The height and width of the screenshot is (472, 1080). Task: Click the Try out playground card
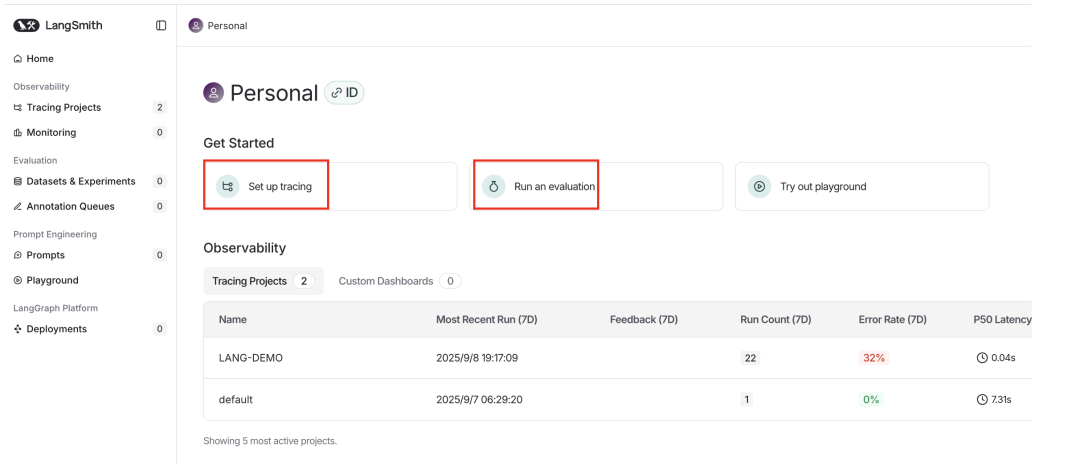pyautogui.click(x=862, y=186)
